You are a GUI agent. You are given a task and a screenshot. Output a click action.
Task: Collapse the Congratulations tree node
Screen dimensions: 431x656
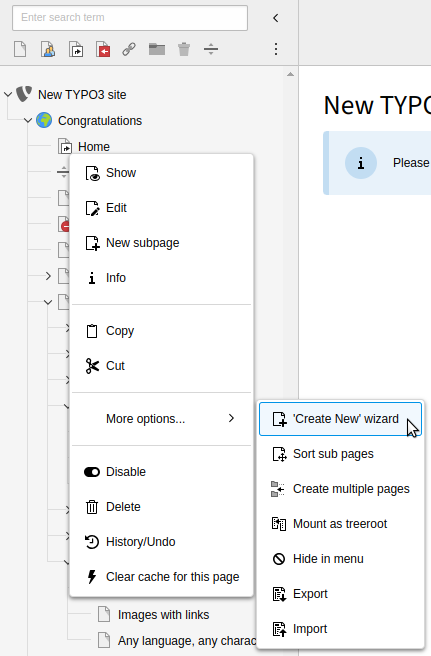click(28, 120)
